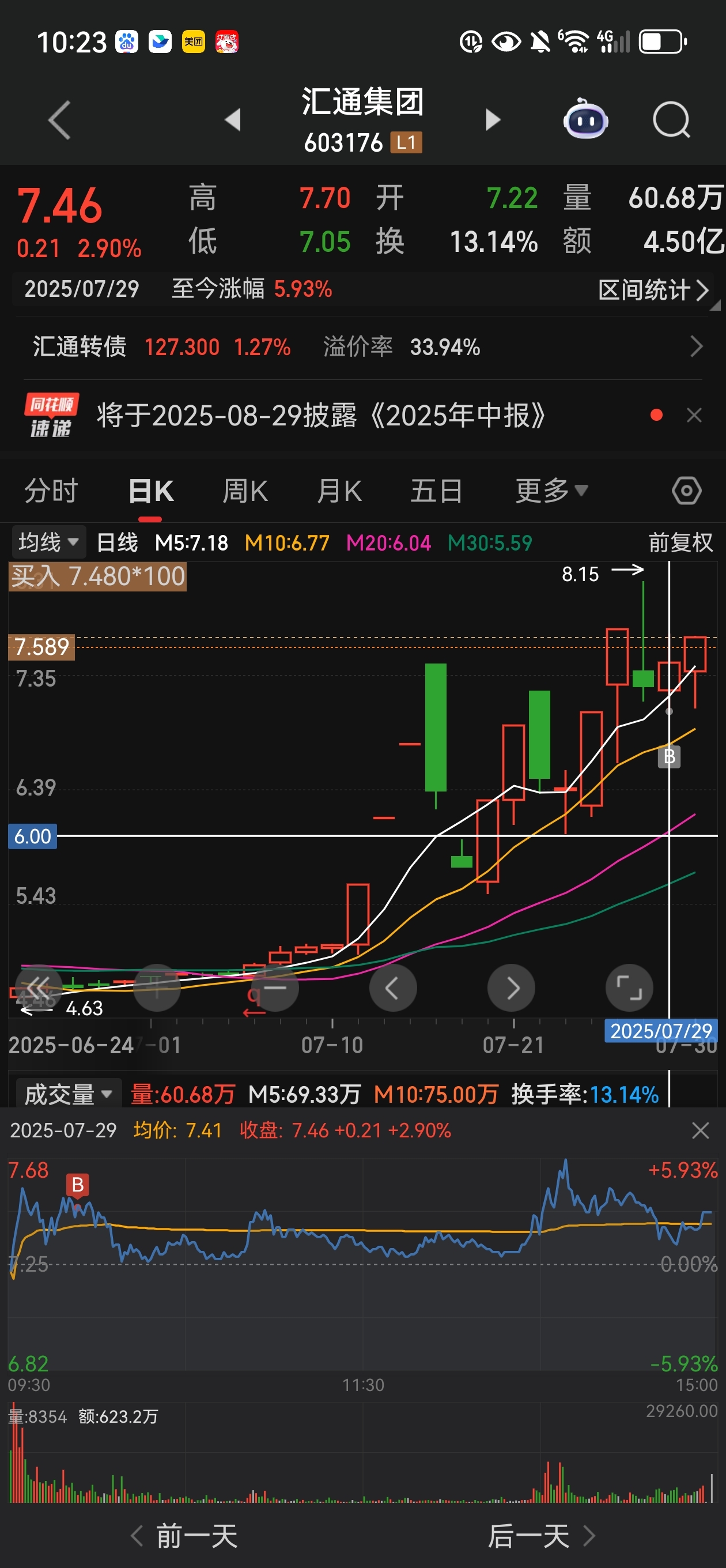Tap the L1 level badge
The image size is (726, 1568).
coord(406,143)
